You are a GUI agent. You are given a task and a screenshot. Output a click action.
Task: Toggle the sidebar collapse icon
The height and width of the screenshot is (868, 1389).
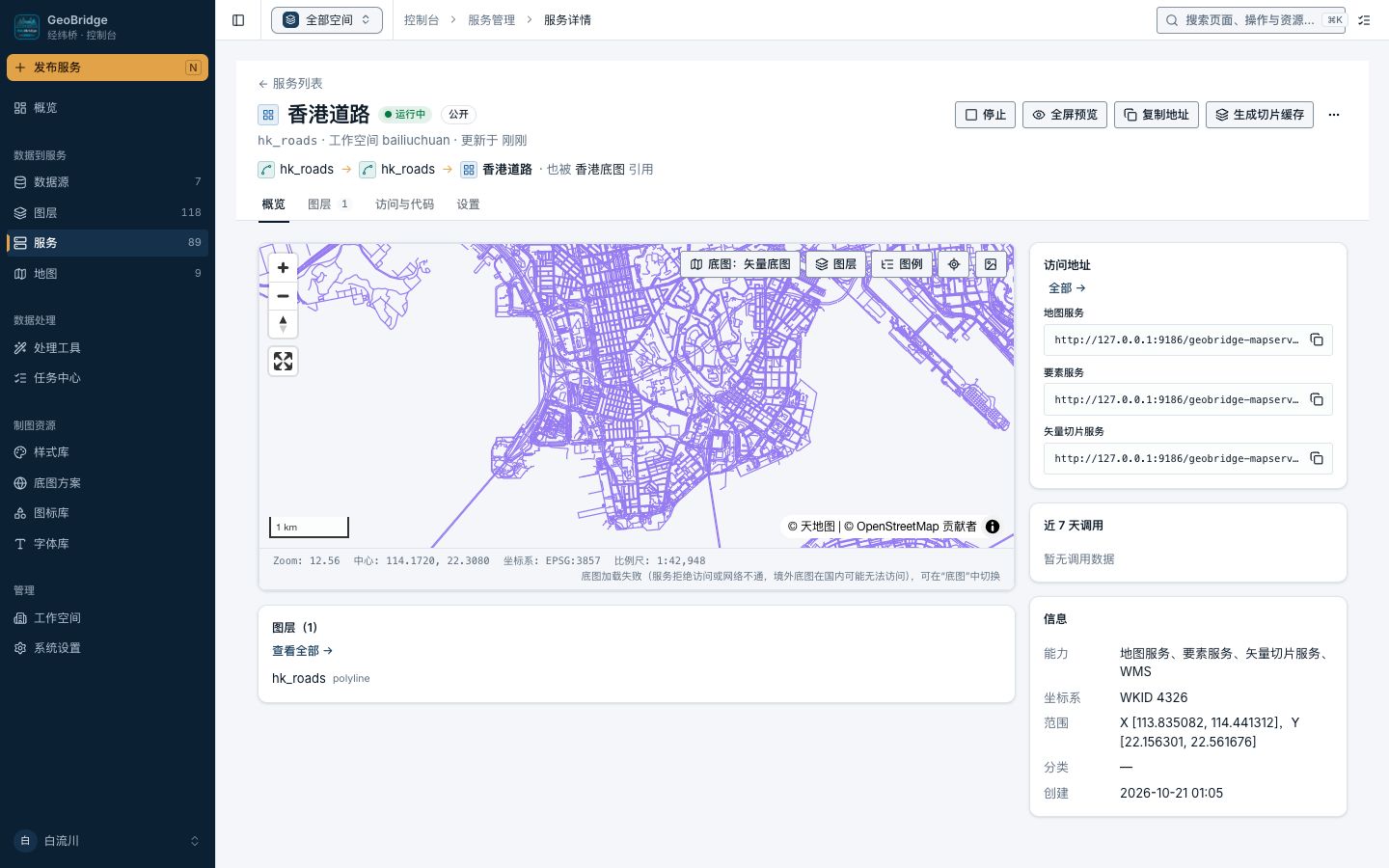click(x=238, y=20)
